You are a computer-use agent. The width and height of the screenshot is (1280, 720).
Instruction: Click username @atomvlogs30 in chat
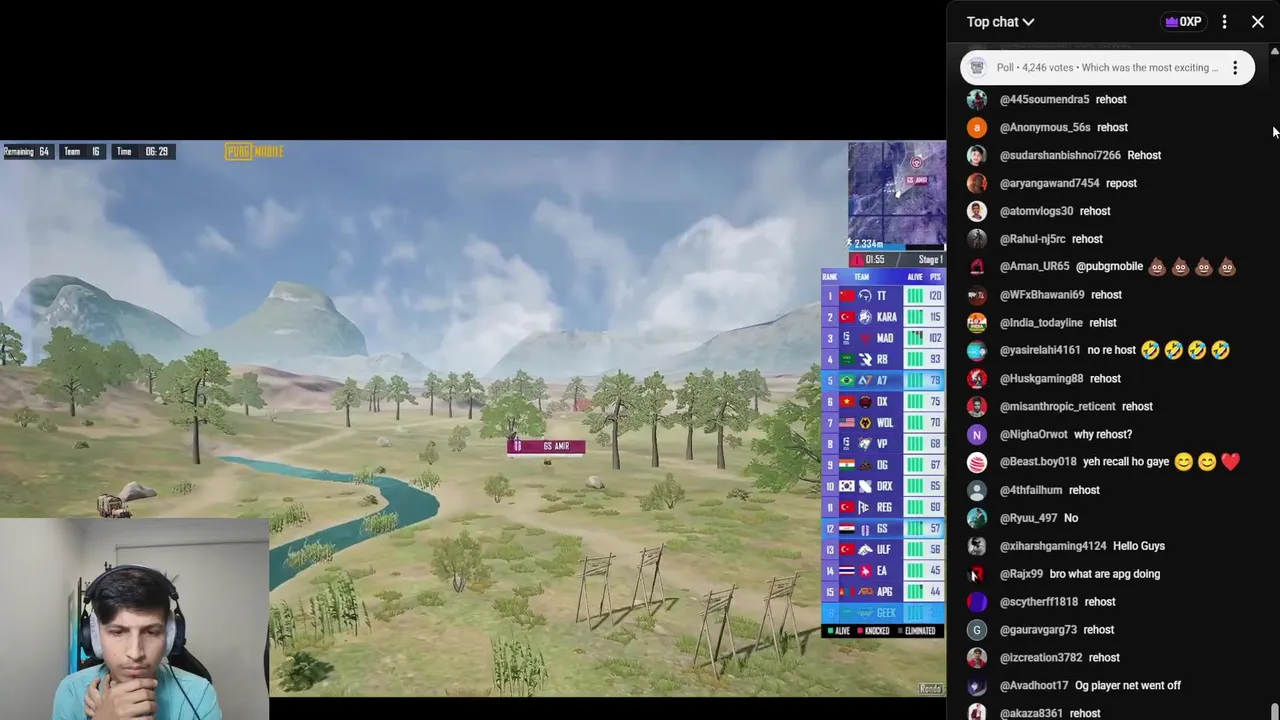1036,211
